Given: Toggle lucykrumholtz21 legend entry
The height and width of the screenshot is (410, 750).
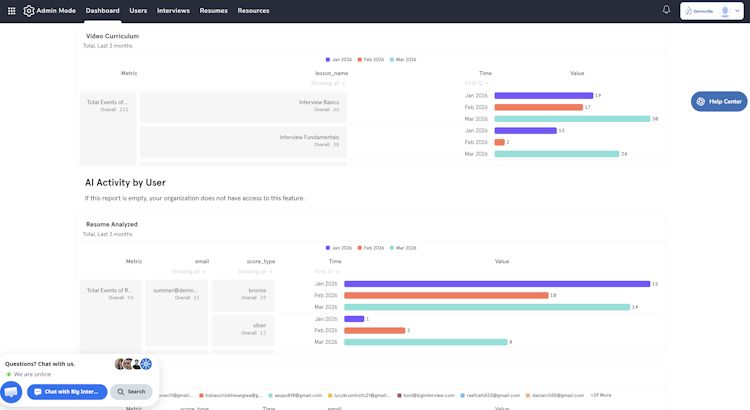Looking at the screenshot, I should point(359,395).
